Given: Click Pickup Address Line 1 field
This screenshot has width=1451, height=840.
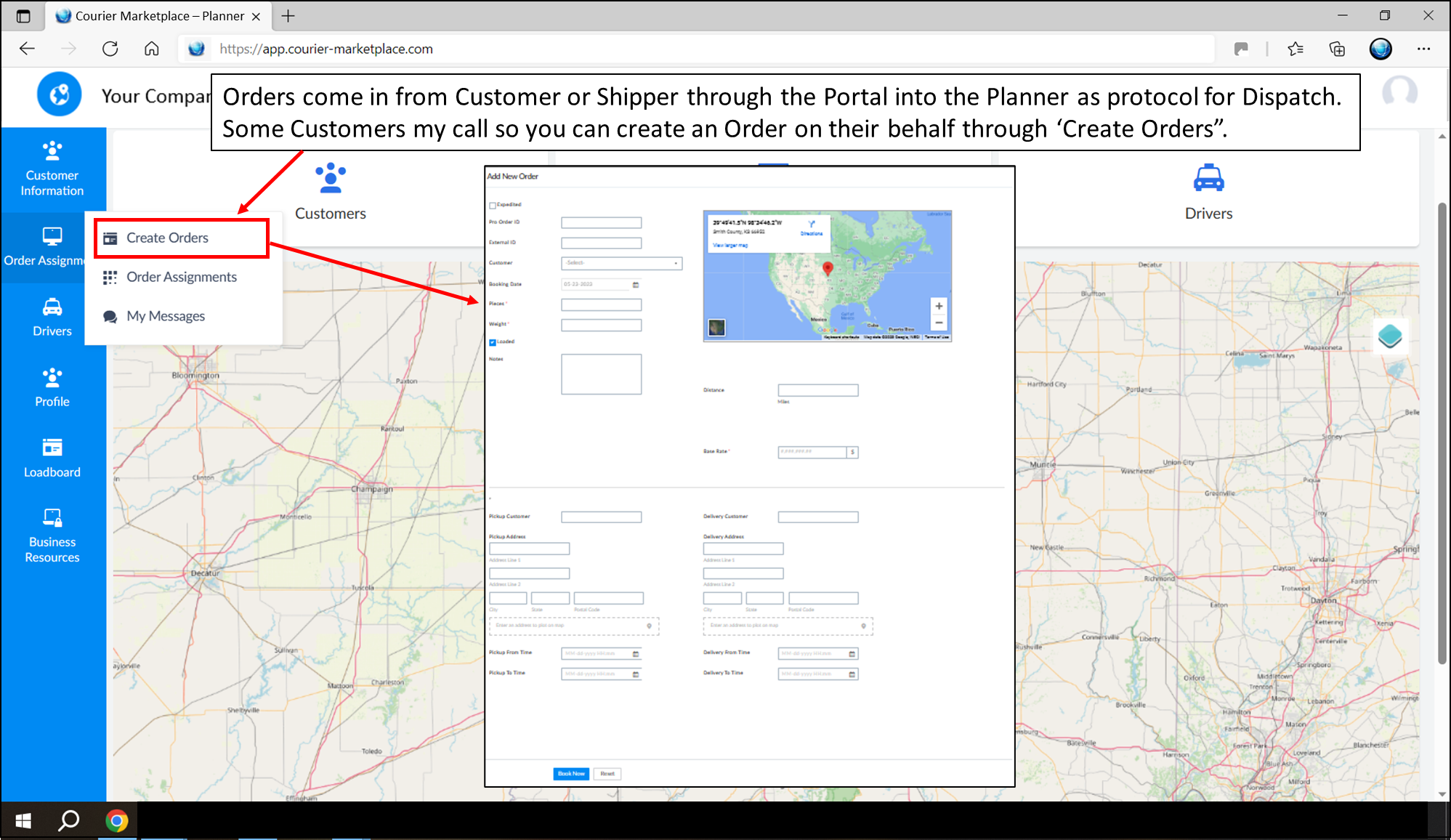Looking at the screenshot, I should click(530, 549).
